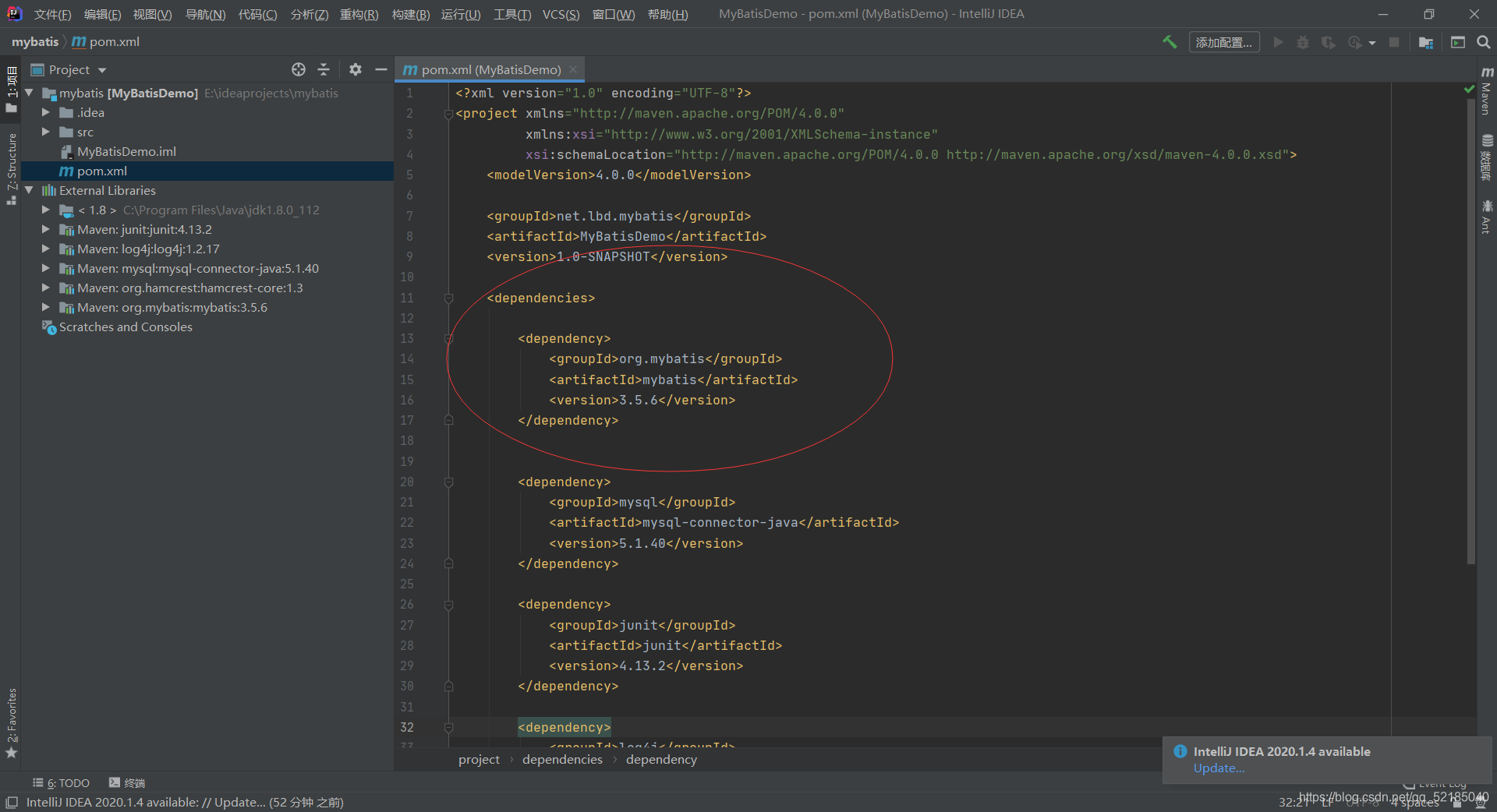Open the Database side tool window

[x=1487, y=157]
